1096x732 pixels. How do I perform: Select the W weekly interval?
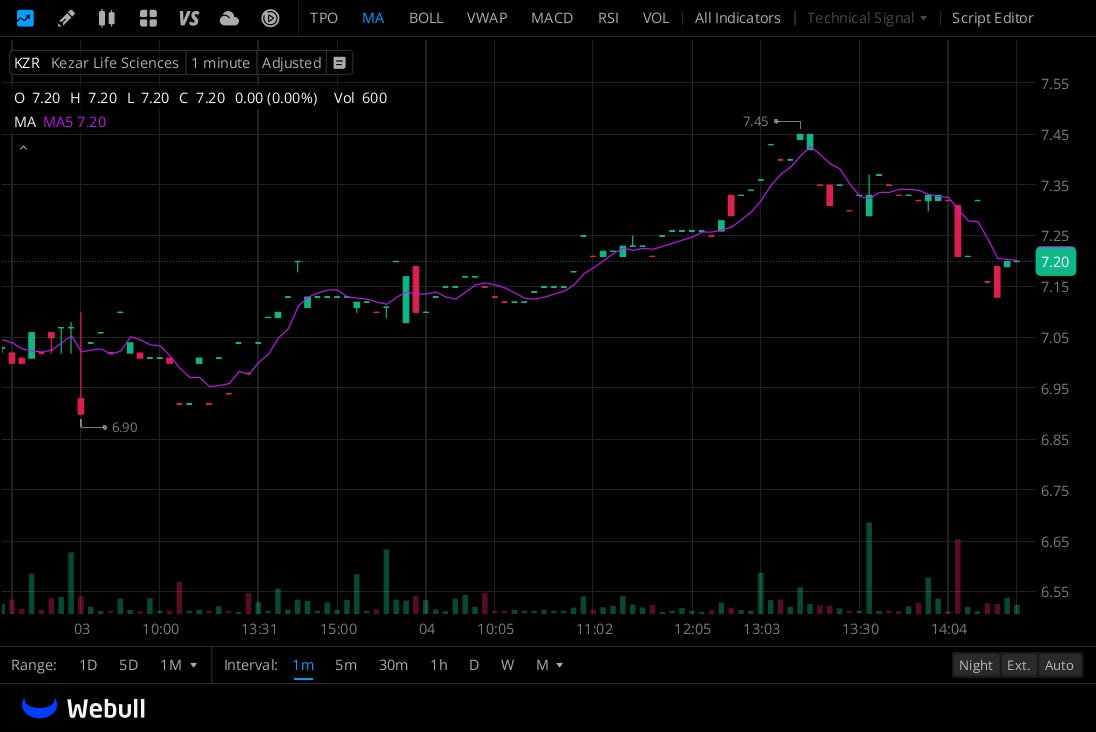(x=507, y=666)
